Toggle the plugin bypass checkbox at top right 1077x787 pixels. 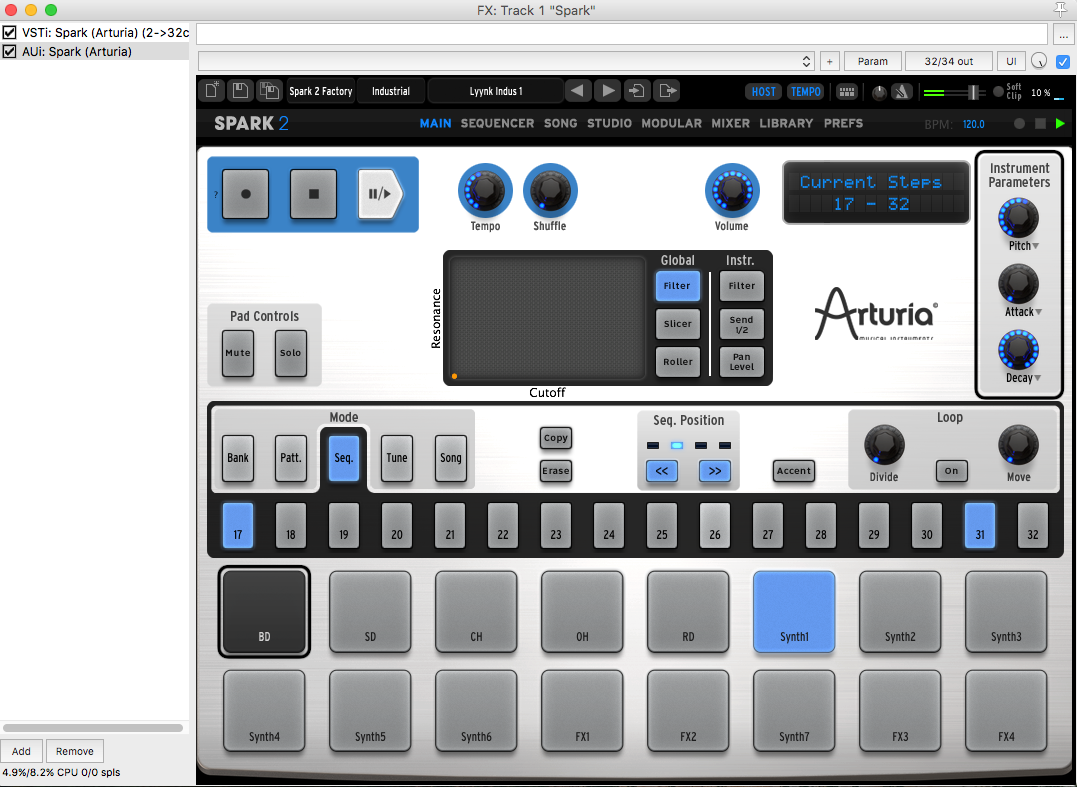1063,61
